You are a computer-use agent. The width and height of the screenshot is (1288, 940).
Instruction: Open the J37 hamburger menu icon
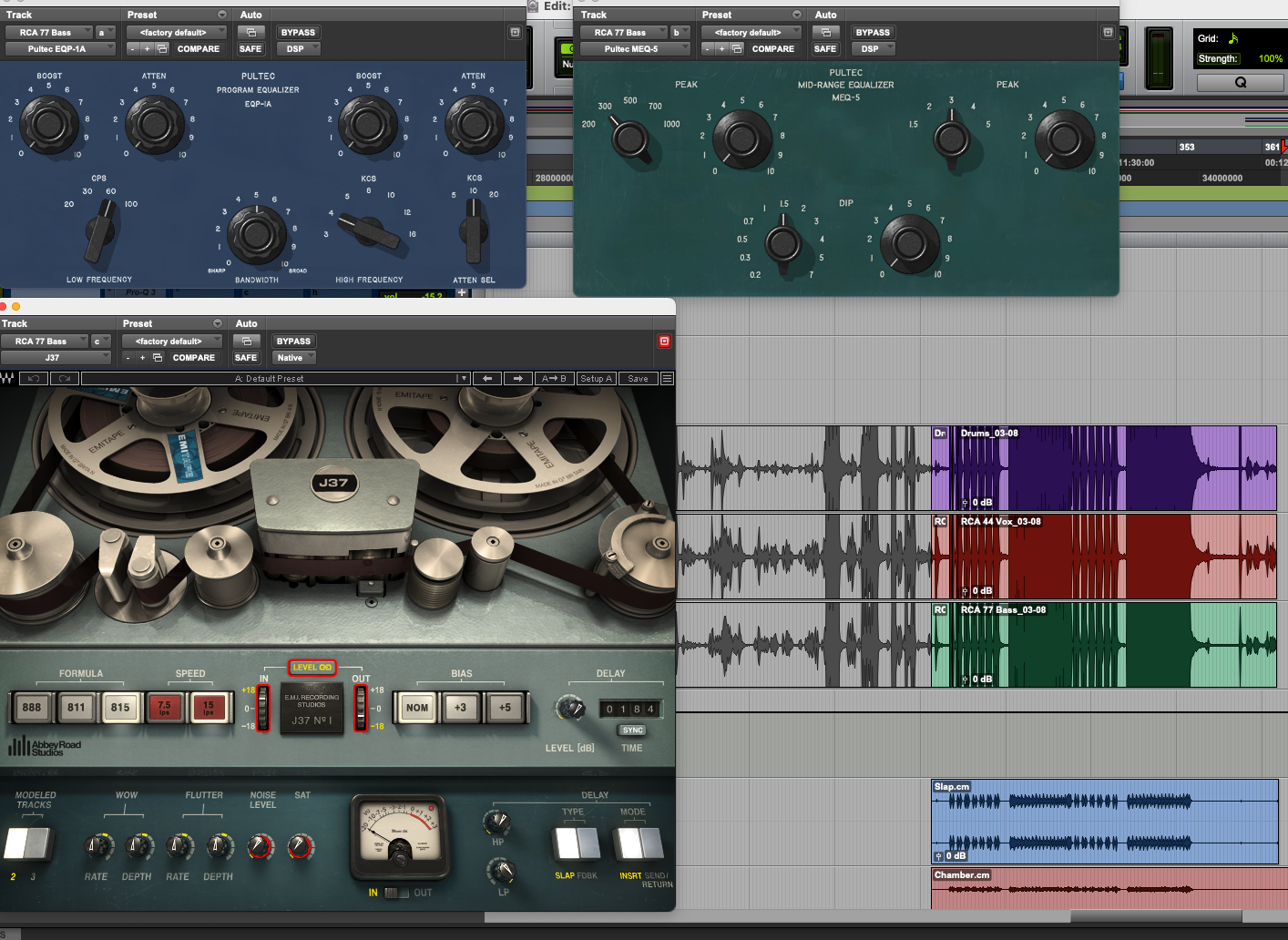click(x=667, y=378)
